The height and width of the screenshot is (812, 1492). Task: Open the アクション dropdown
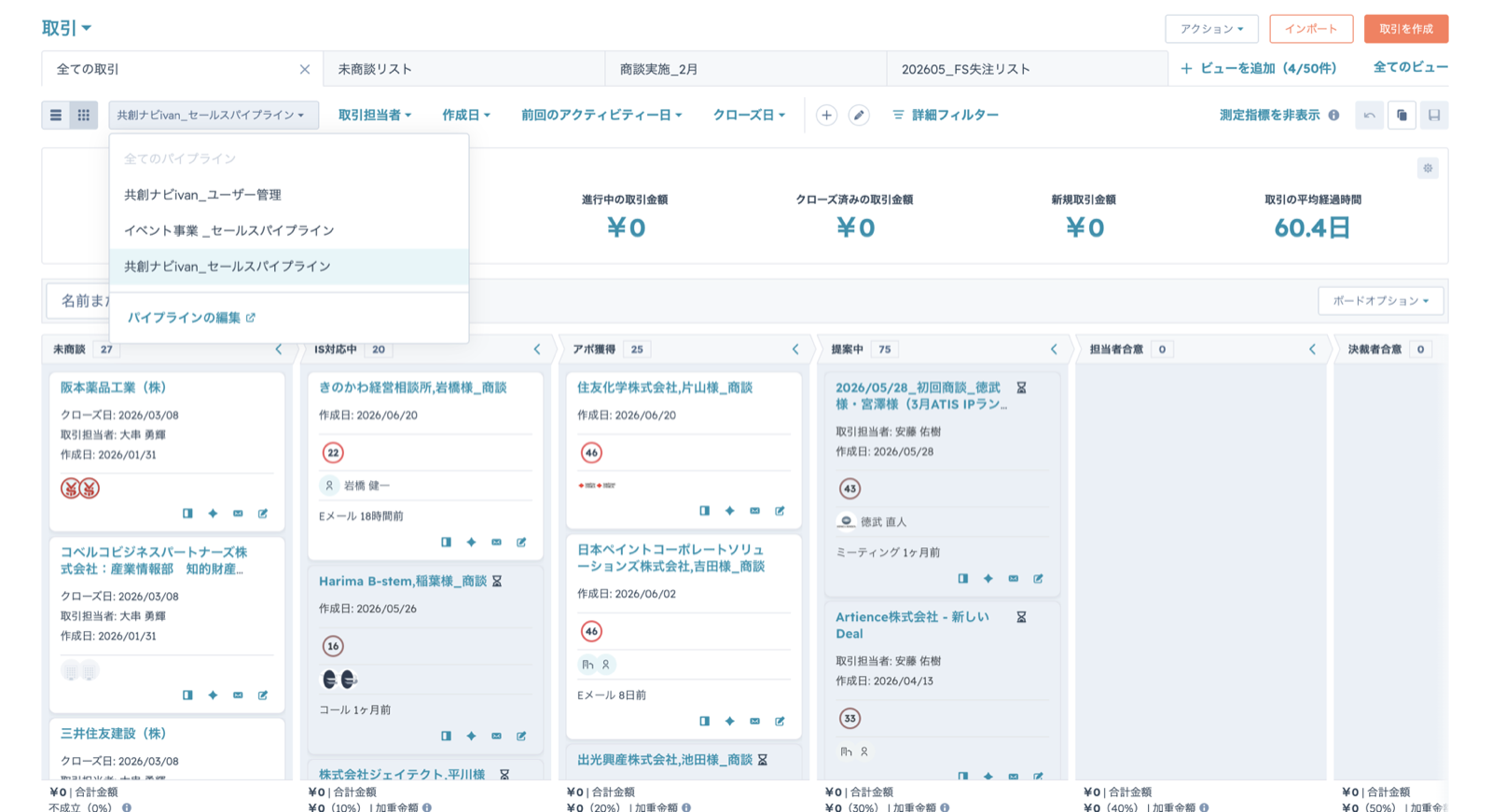click(x=1211, y=29)
